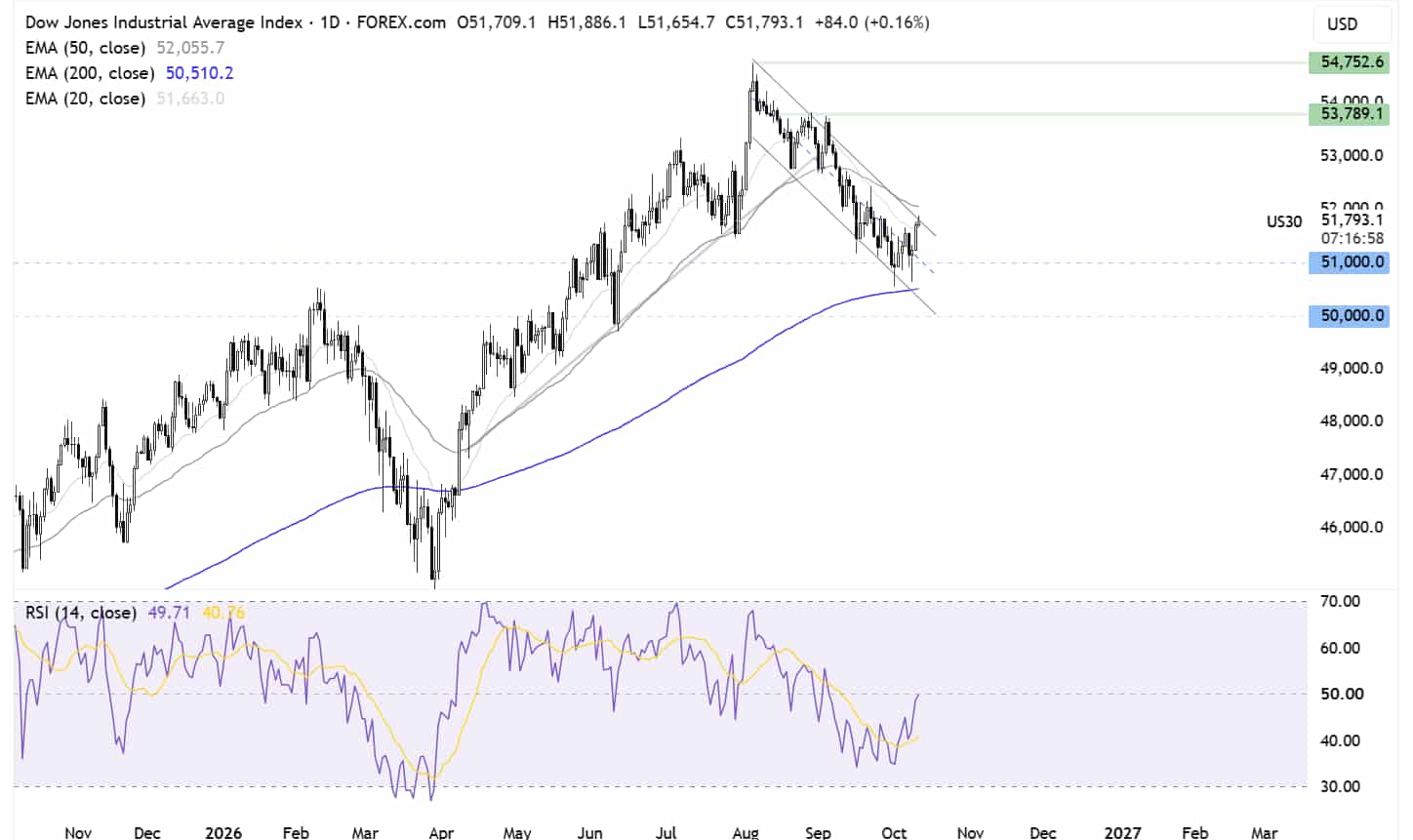
Task: Click the 07:16:58 bar countdown timer
Action: tap(1352, 239)
